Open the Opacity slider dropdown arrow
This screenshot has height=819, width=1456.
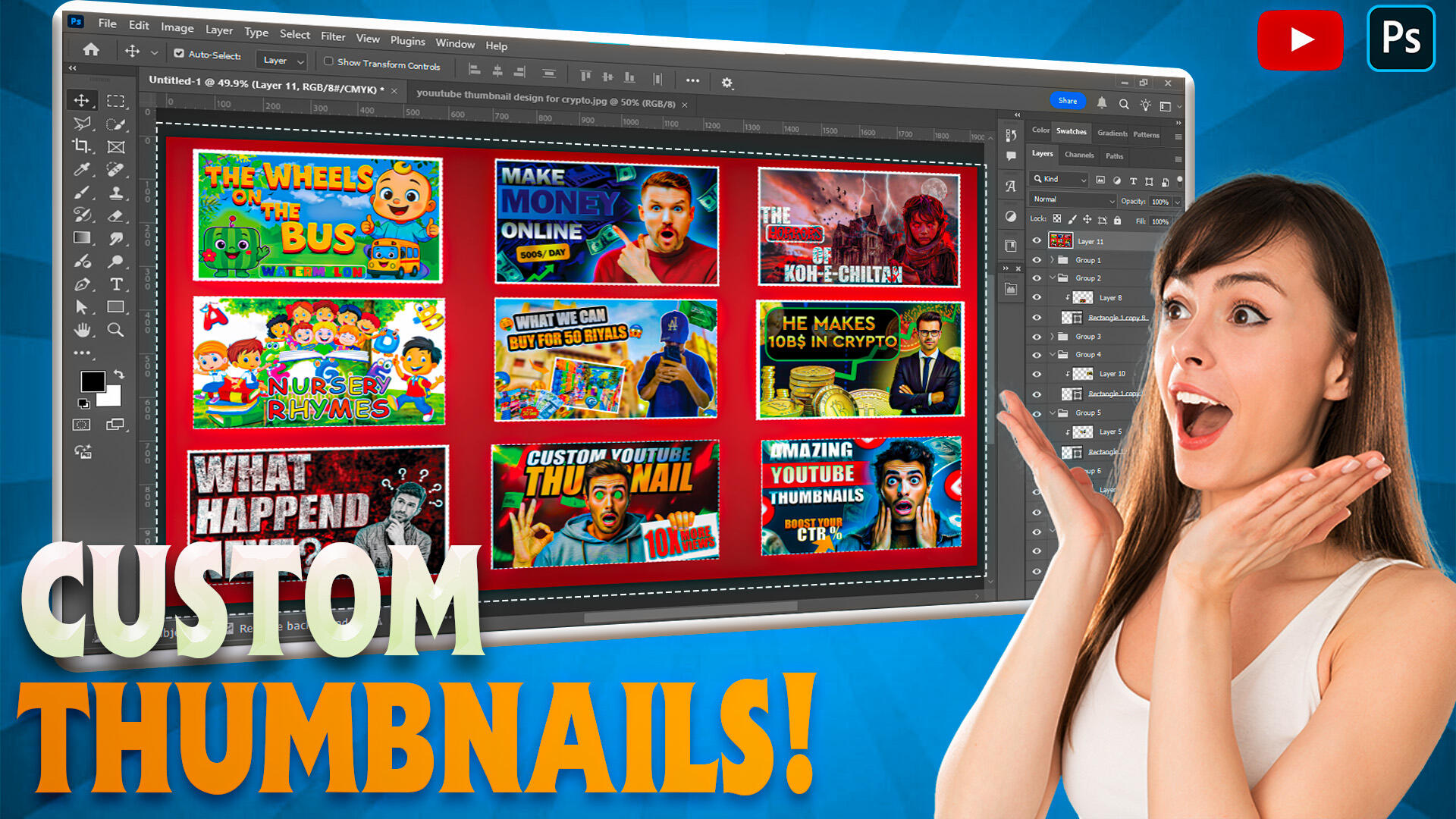click(x=1178, y=202)
